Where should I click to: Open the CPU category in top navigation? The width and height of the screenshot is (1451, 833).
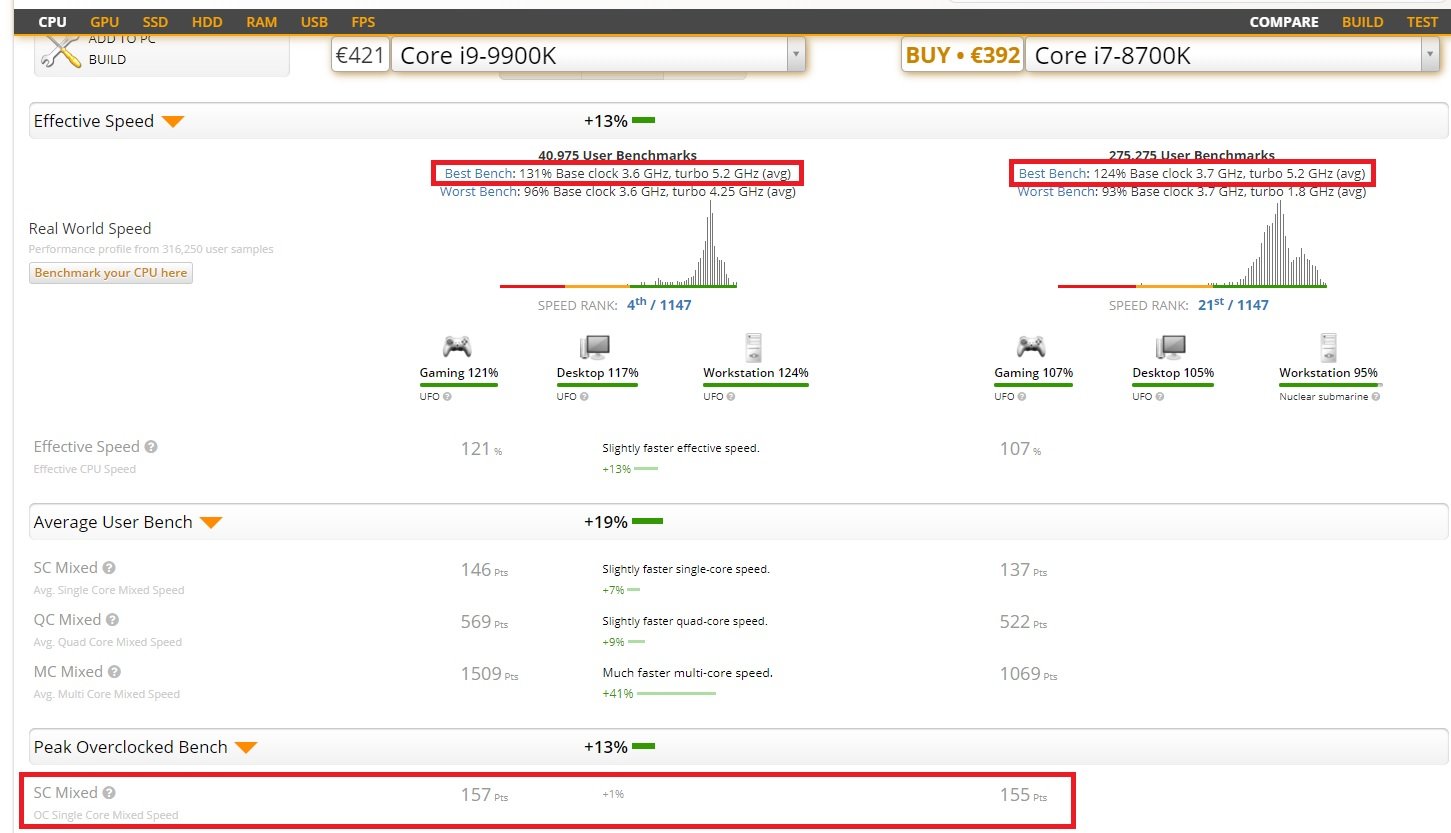click(52, 22)
